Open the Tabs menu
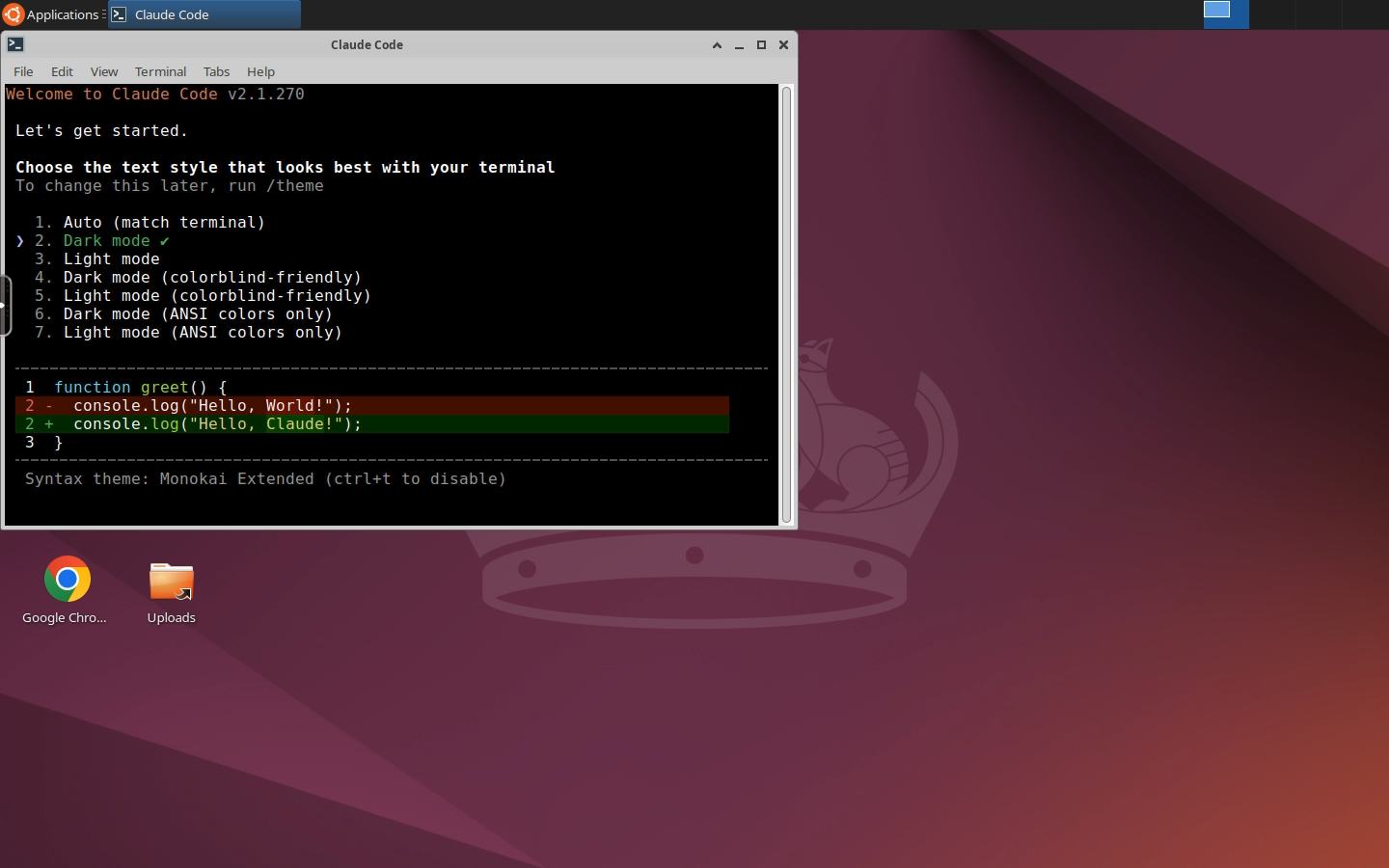 coord(216,71)
